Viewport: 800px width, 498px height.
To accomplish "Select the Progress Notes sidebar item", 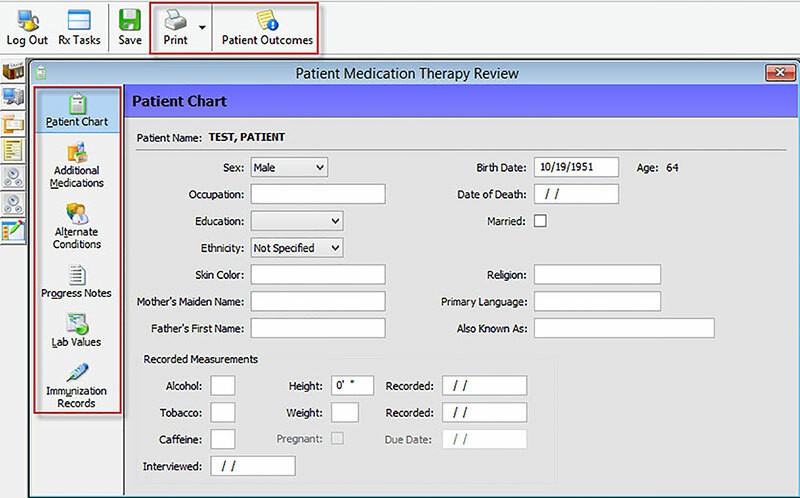I will click(76, 281).
